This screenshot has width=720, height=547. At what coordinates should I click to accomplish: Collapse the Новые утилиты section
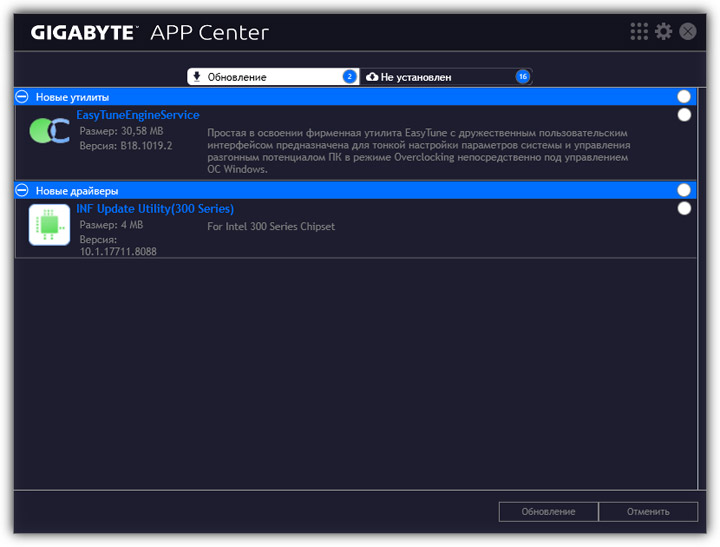pos(22,96)
